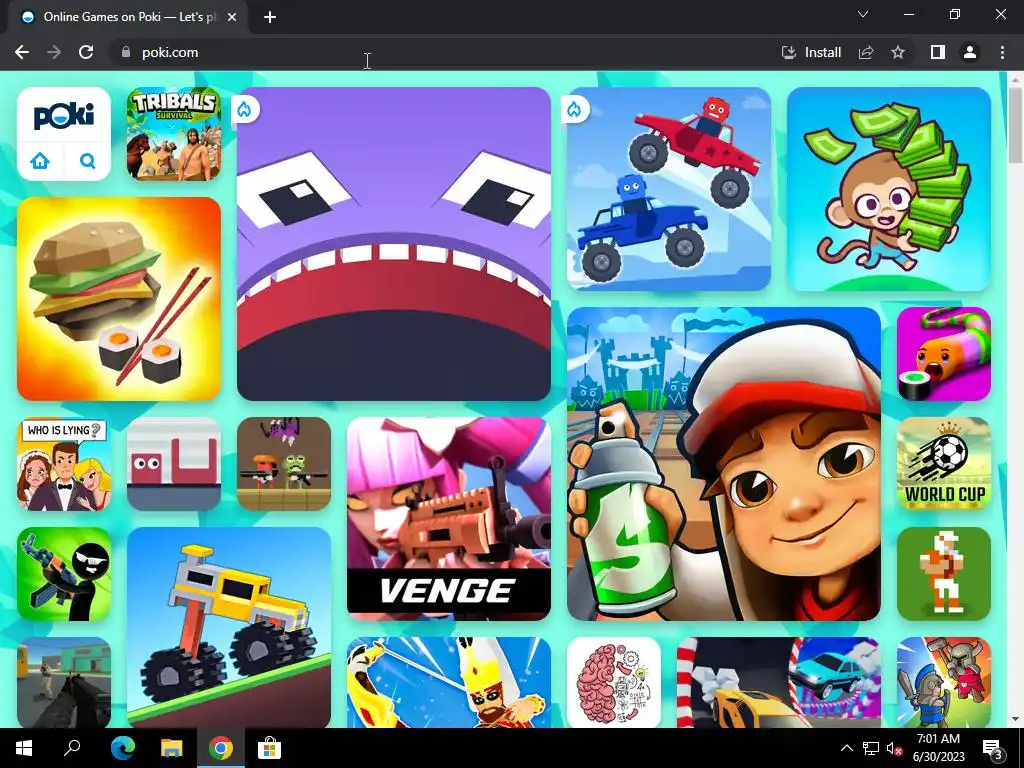Viewport: 1024px width, 768px height.
Task: Open the brain puzzle game tile
Action: pyautogui.click(x=614, y=682)
